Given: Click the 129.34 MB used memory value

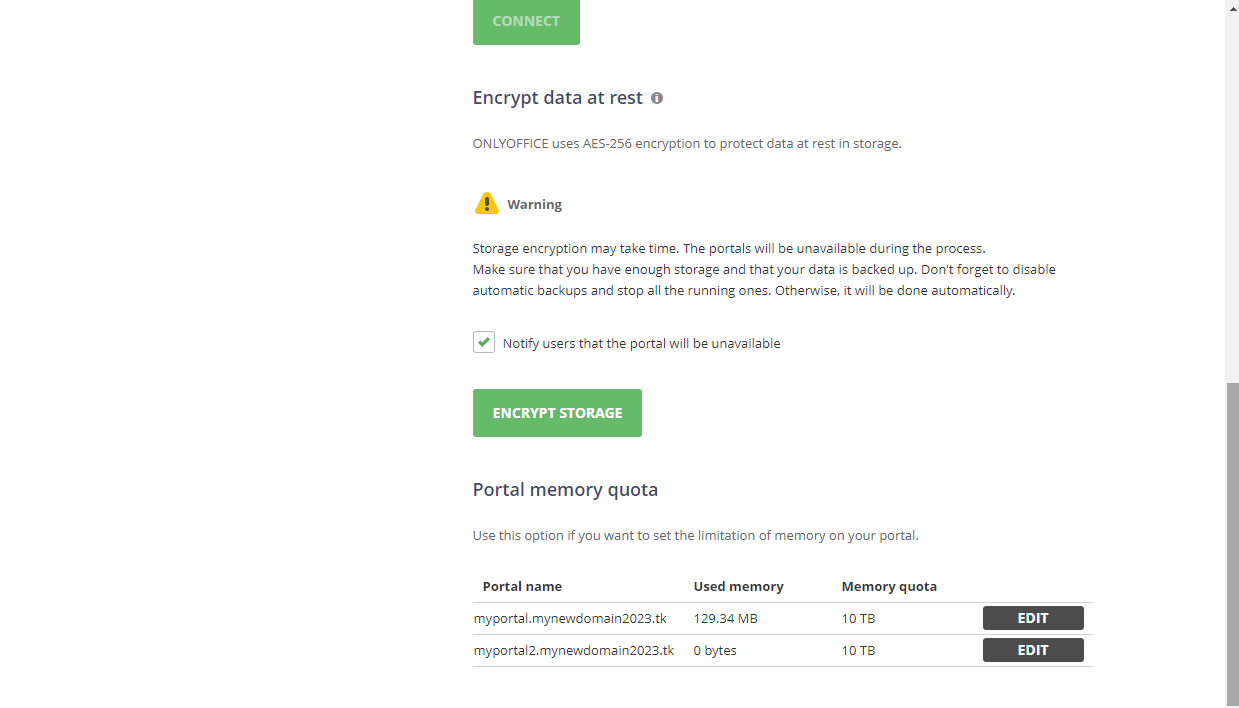Looking at the screenshot, I should click(x=725, y=618).
